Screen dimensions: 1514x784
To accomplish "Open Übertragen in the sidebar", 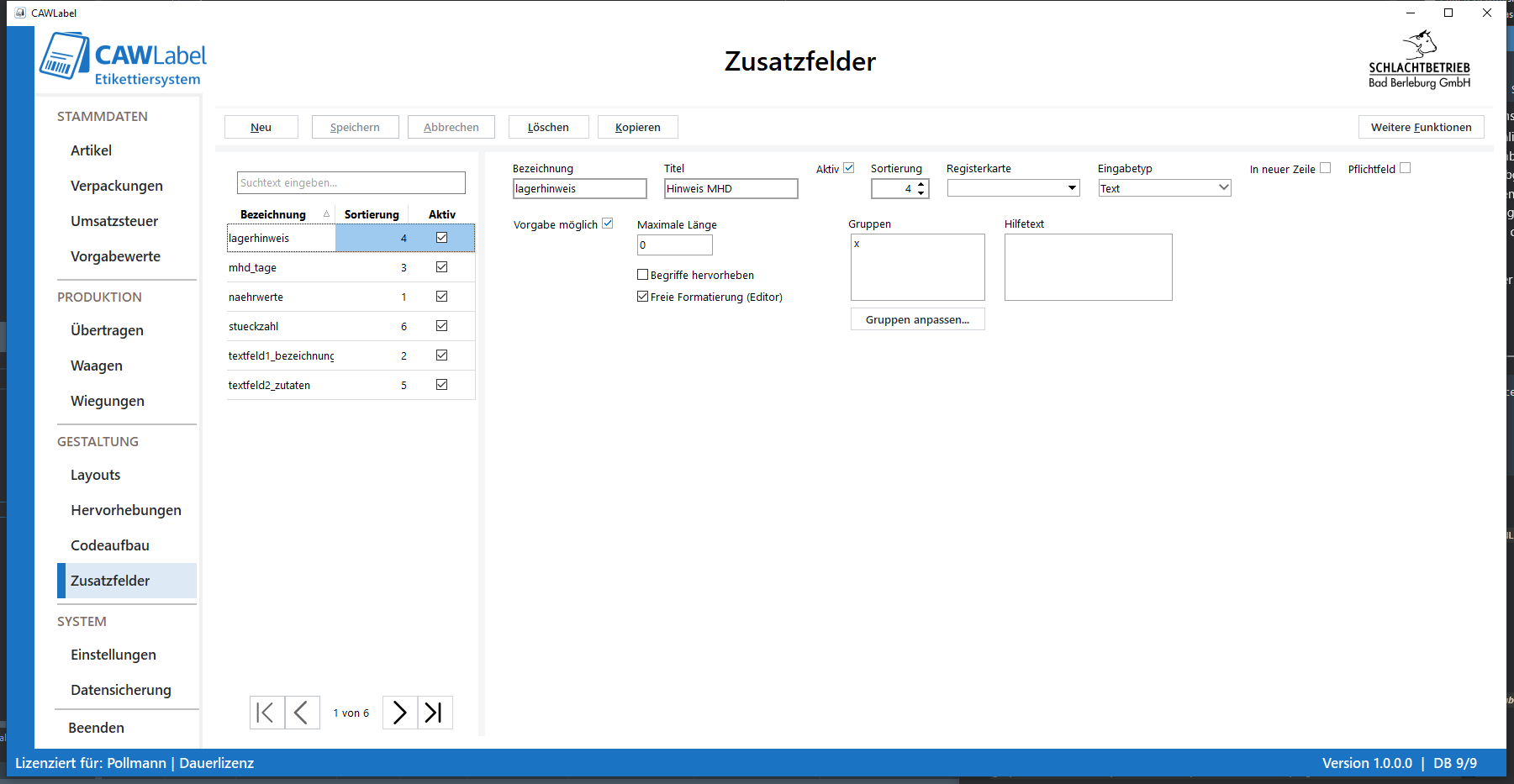I will [107, 330].
